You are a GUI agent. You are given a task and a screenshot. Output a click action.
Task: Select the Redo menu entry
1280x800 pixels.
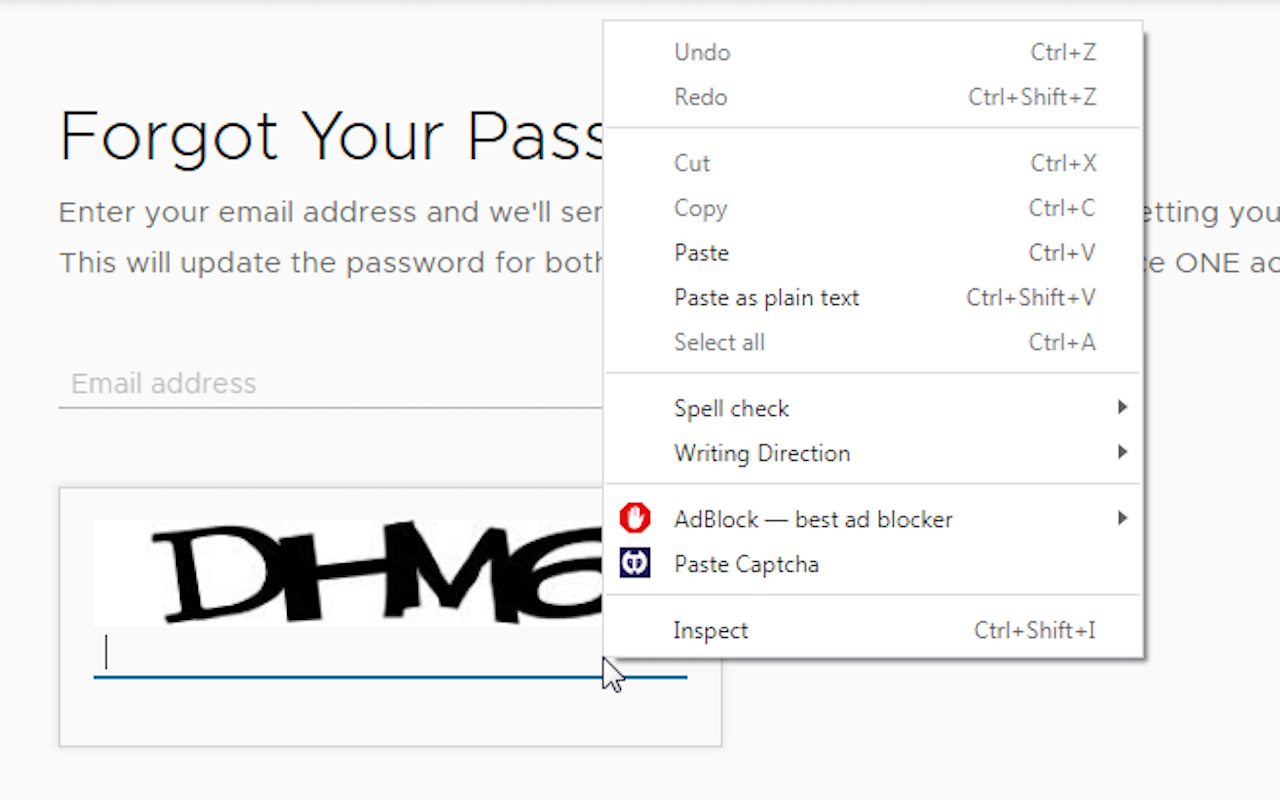(873, 97)
